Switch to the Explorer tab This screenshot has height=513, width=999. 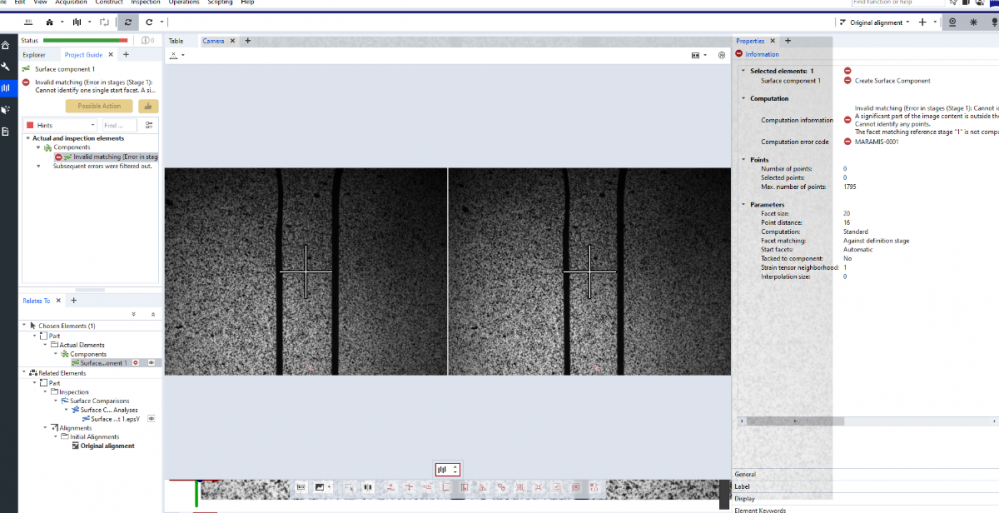point(34,55)
